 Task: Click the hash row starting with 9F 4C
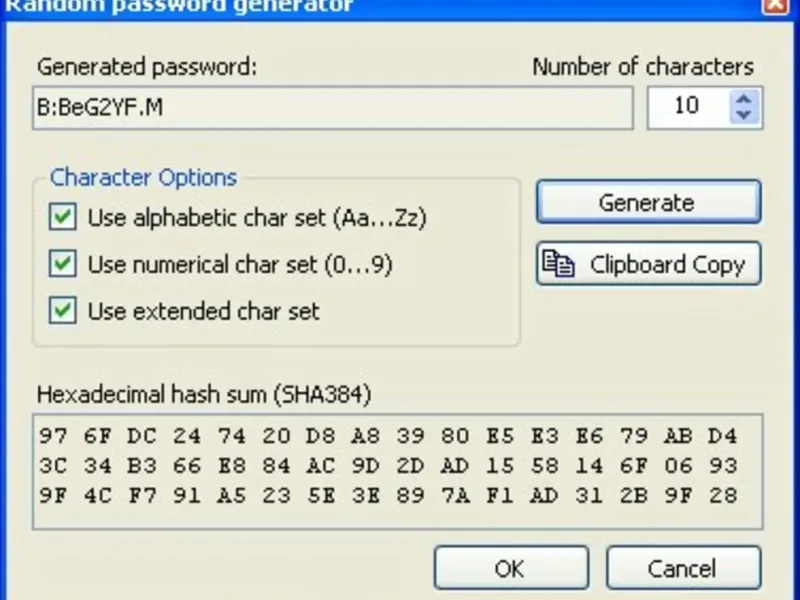pyautogui.click(x=388, y=494)
